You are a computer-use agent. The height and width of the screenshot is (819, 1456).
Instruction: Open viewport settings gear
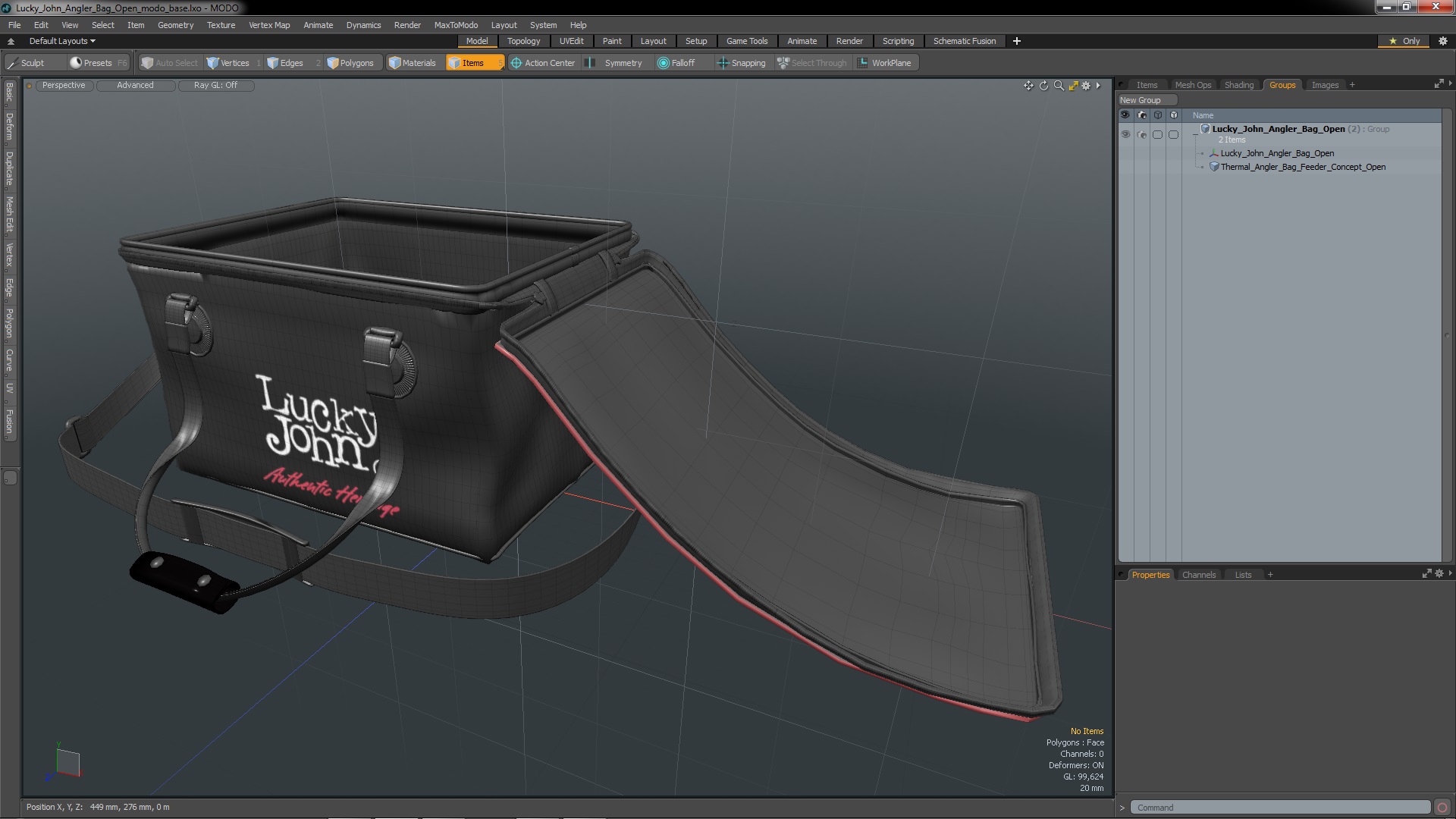point(1086,86)
